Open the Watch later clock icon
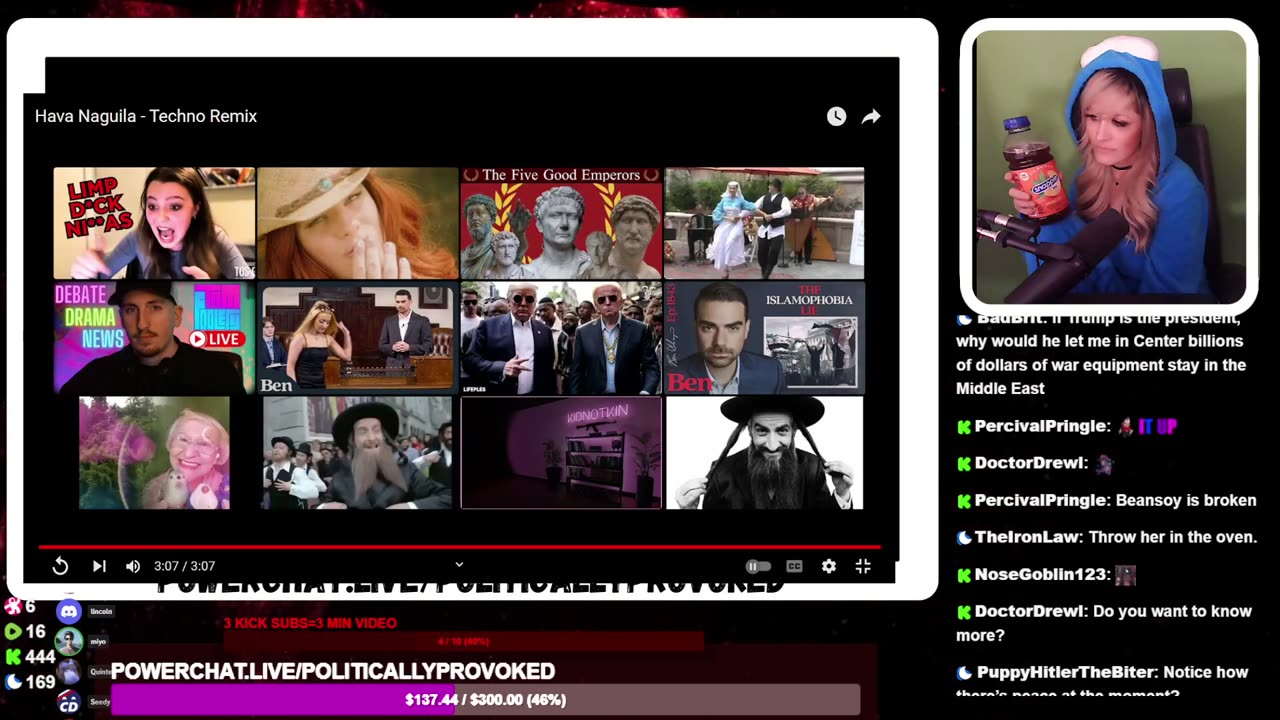 (x=836, y=116)
